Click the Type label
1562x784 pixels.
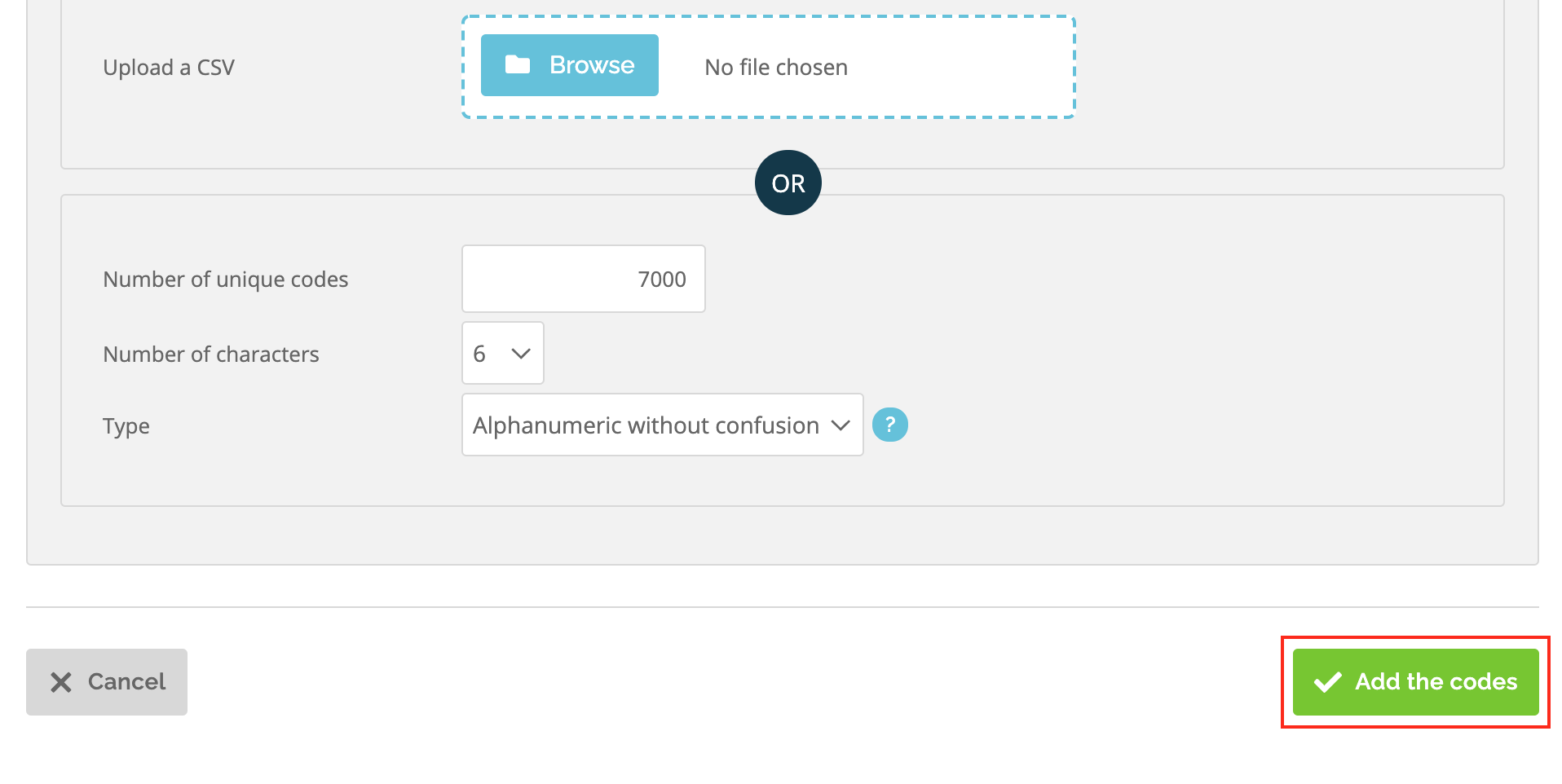pos(126,425)
